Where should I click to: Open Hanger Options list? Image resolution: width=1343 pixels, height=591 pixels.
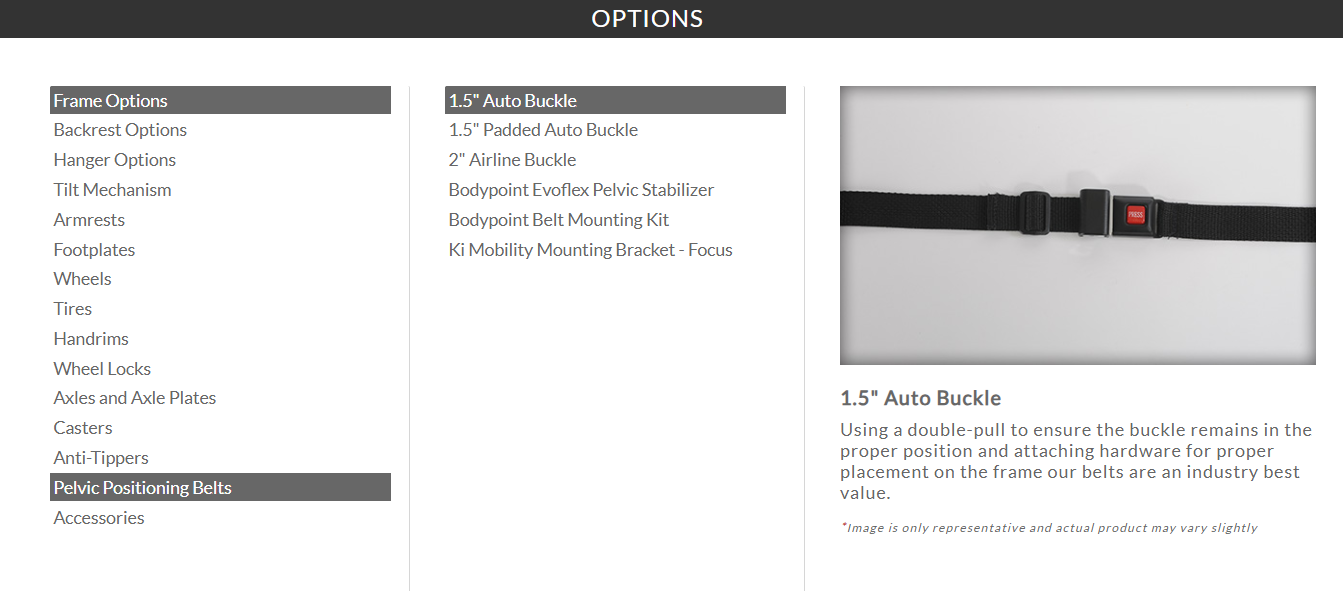115,160
